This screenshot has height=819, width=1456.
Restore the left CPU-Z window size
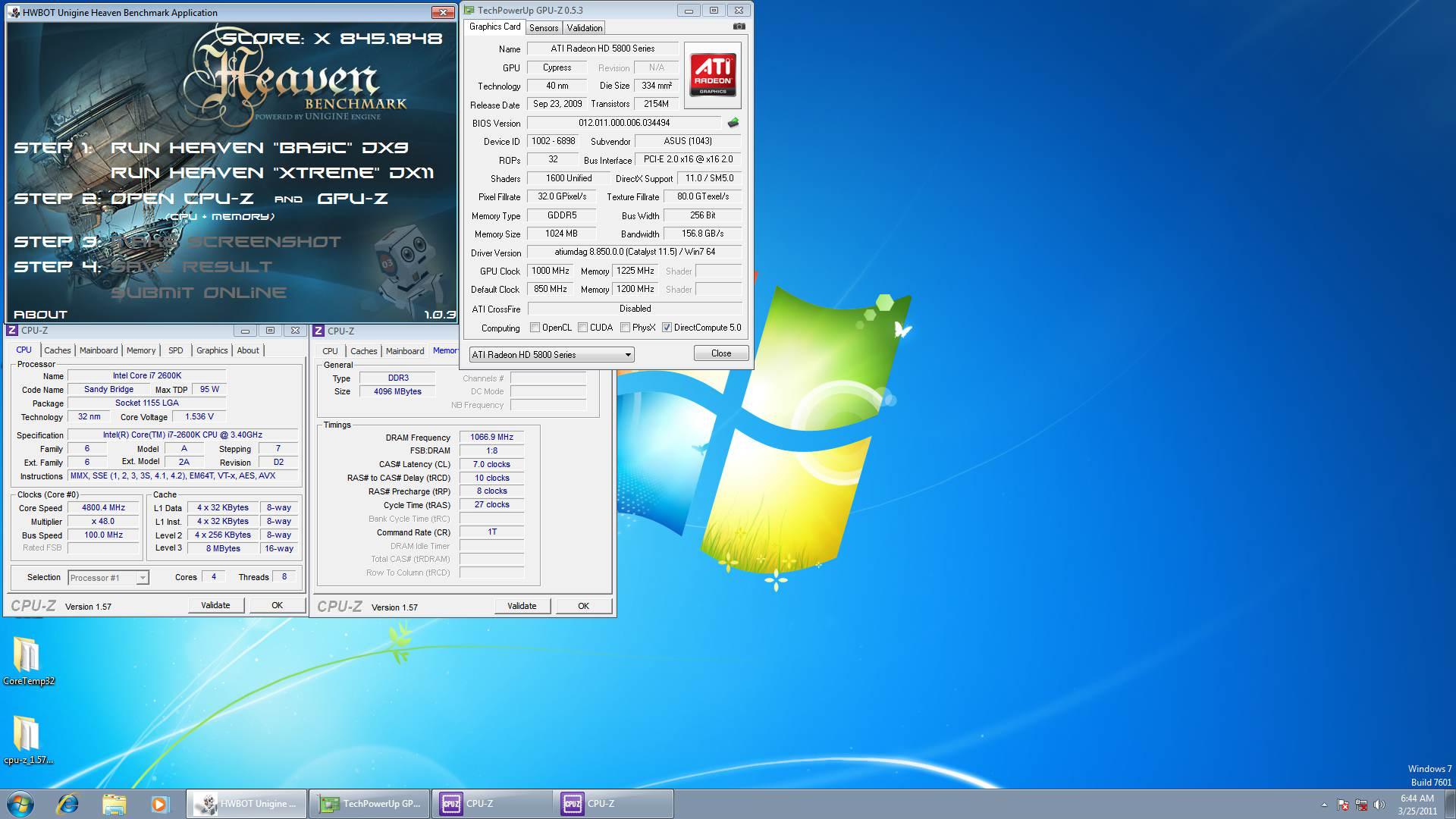click(x=270, y=331)
